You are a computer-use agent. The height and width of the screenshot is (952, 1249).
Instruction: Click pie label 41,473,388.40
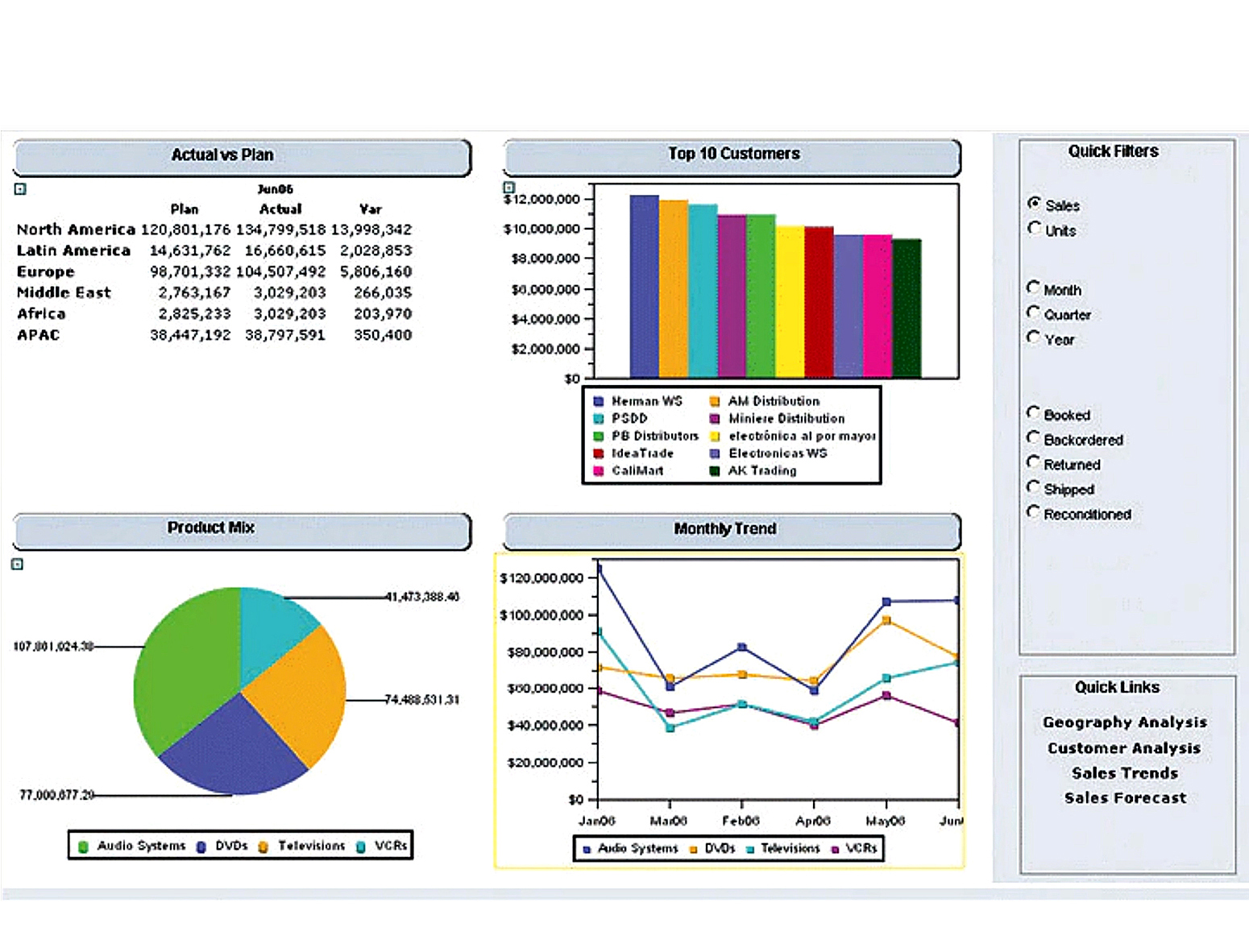tap(422, 597)
